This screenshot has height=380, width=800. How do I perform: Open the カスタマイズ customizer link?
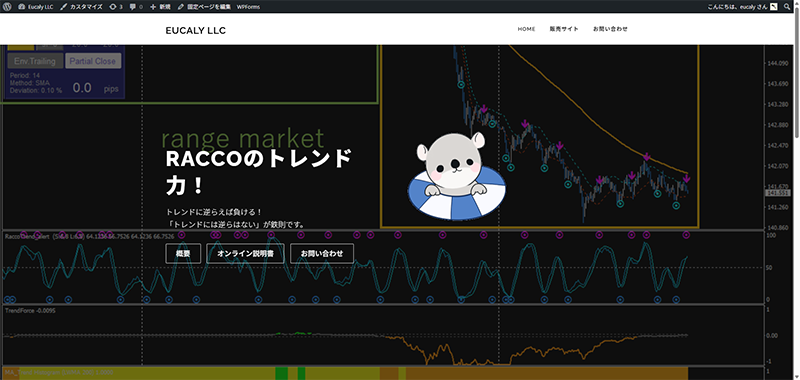tap(81, 7)
